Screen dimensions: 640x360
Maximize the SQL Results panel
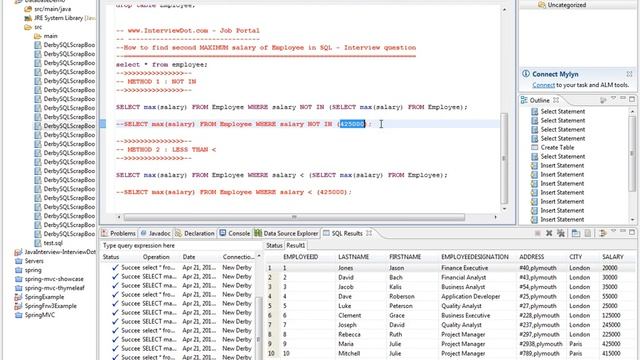[632, 232]
